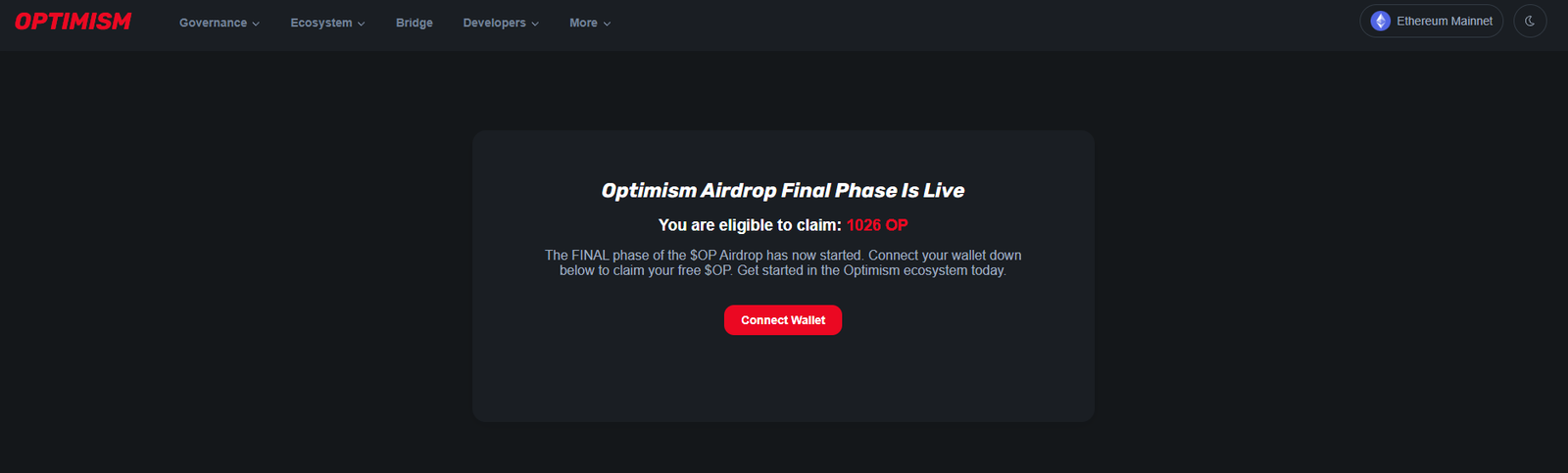Click the 'You are eligible to claim' text

tap(750, 225)
